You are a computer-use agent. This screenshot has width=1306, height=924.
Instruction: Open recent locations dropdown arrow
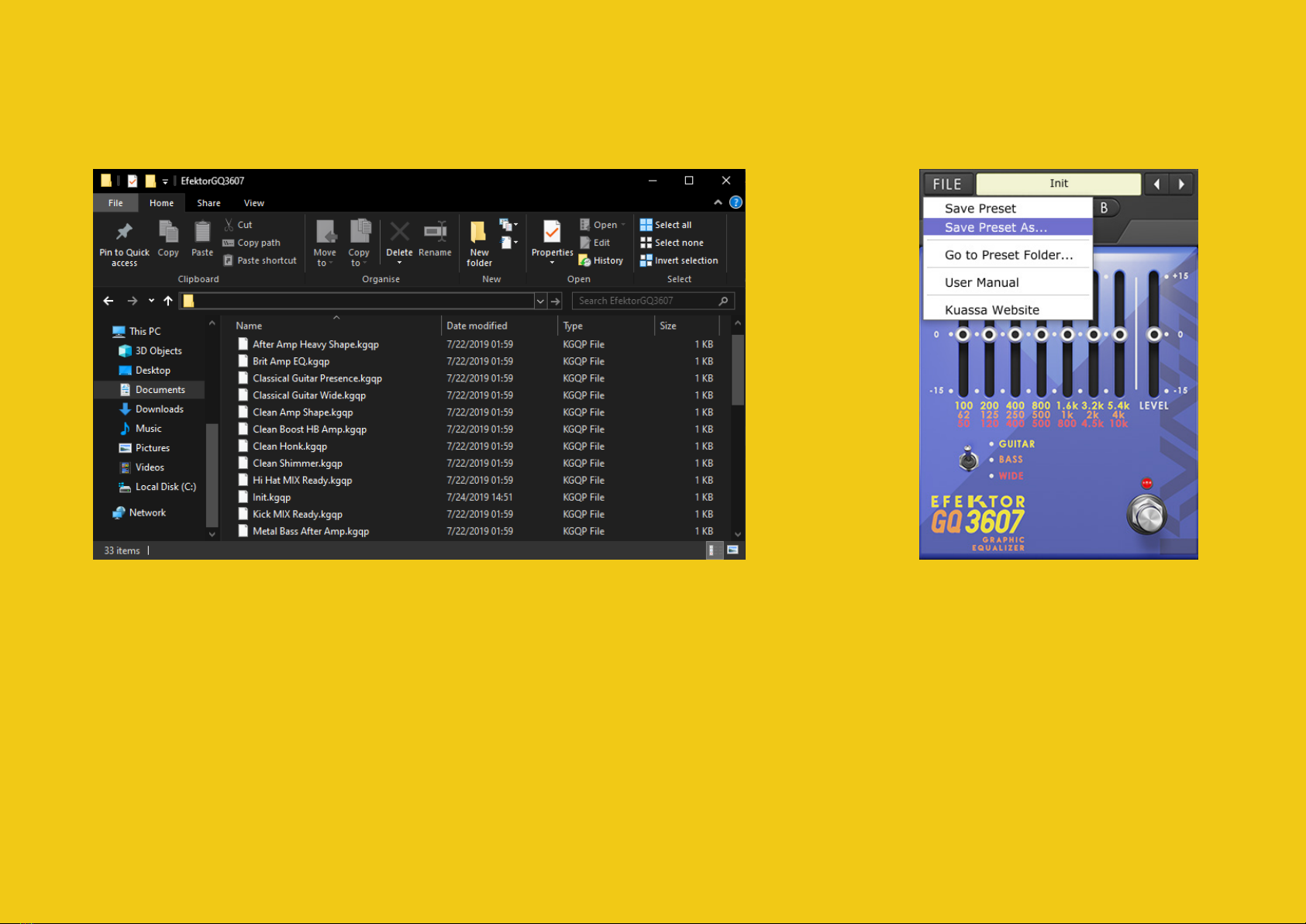pos(151,301)
